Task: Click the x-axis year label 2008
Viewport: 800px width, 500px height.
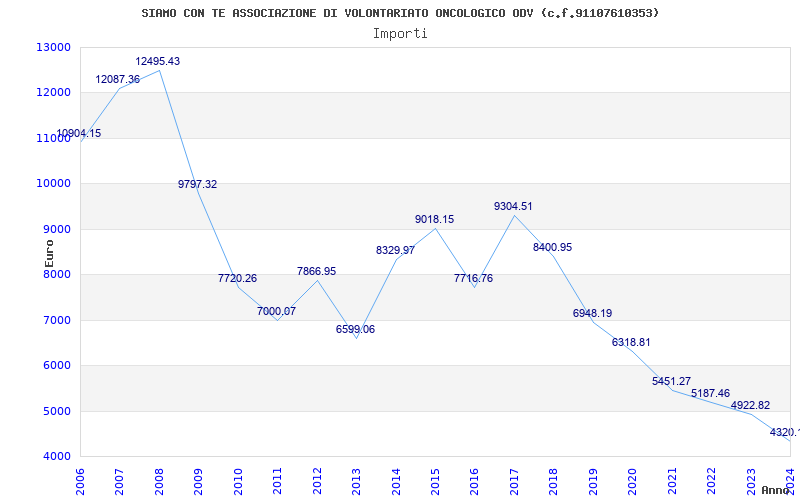Action: pyautogui.click(x=159, y=481)
